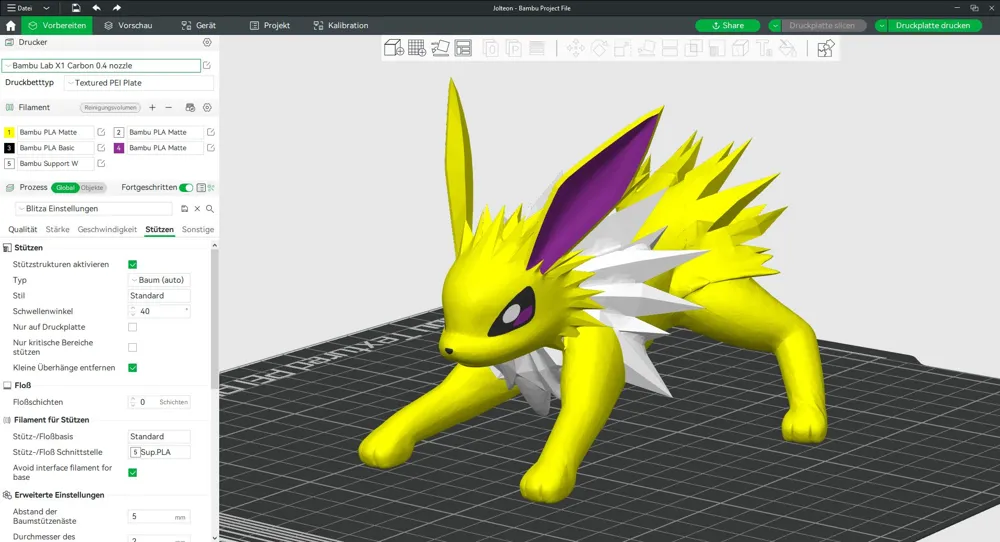Add a filament with plus icon
This screenshot has width=1000, height=542.
pos(152,108)
